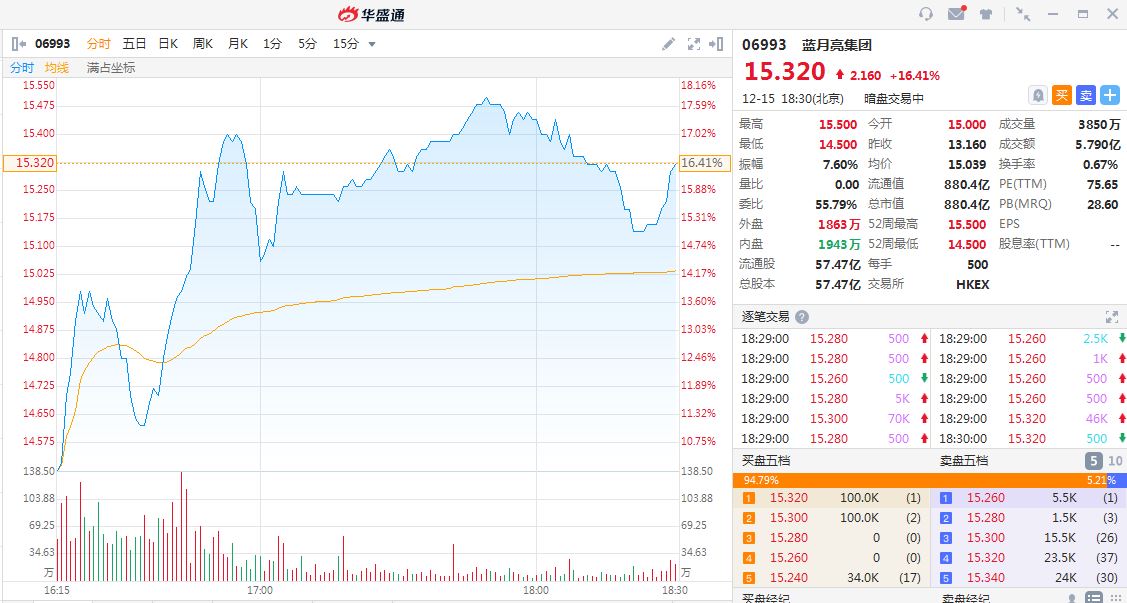Viewport: 1127px width, 603px height.
Task: Click the orange 买 buy button
Action: 1062,95
